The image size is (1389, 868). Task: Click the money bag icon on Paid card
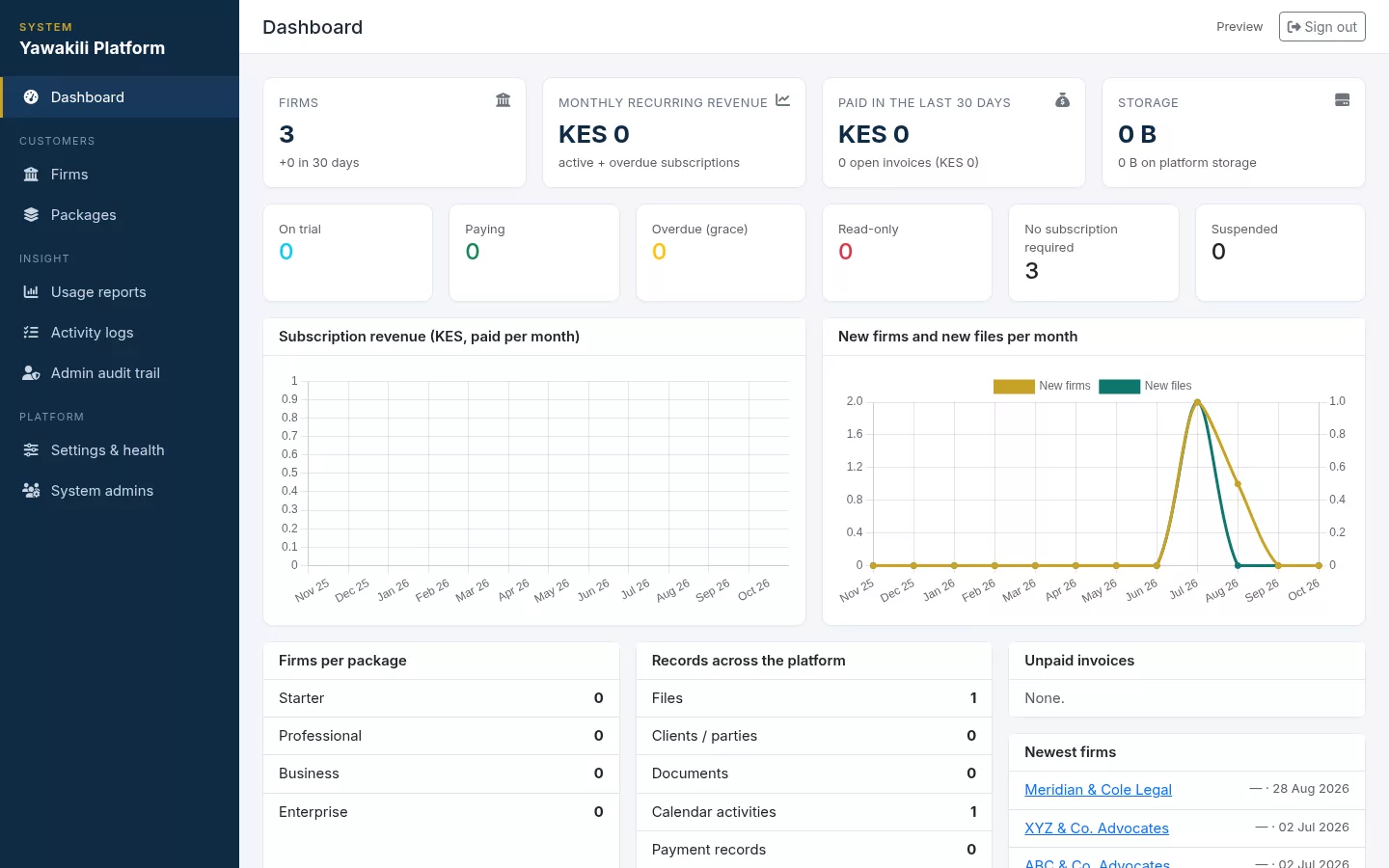[x=1062, y=100]
